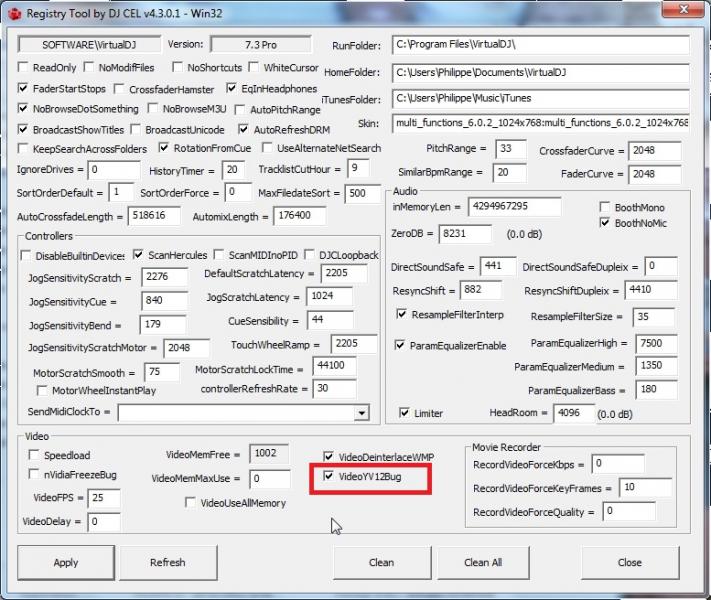Uncheck BoothNoMic option
Screen dimensions: 711x600
pyautogui.click(x=605, y=223)
